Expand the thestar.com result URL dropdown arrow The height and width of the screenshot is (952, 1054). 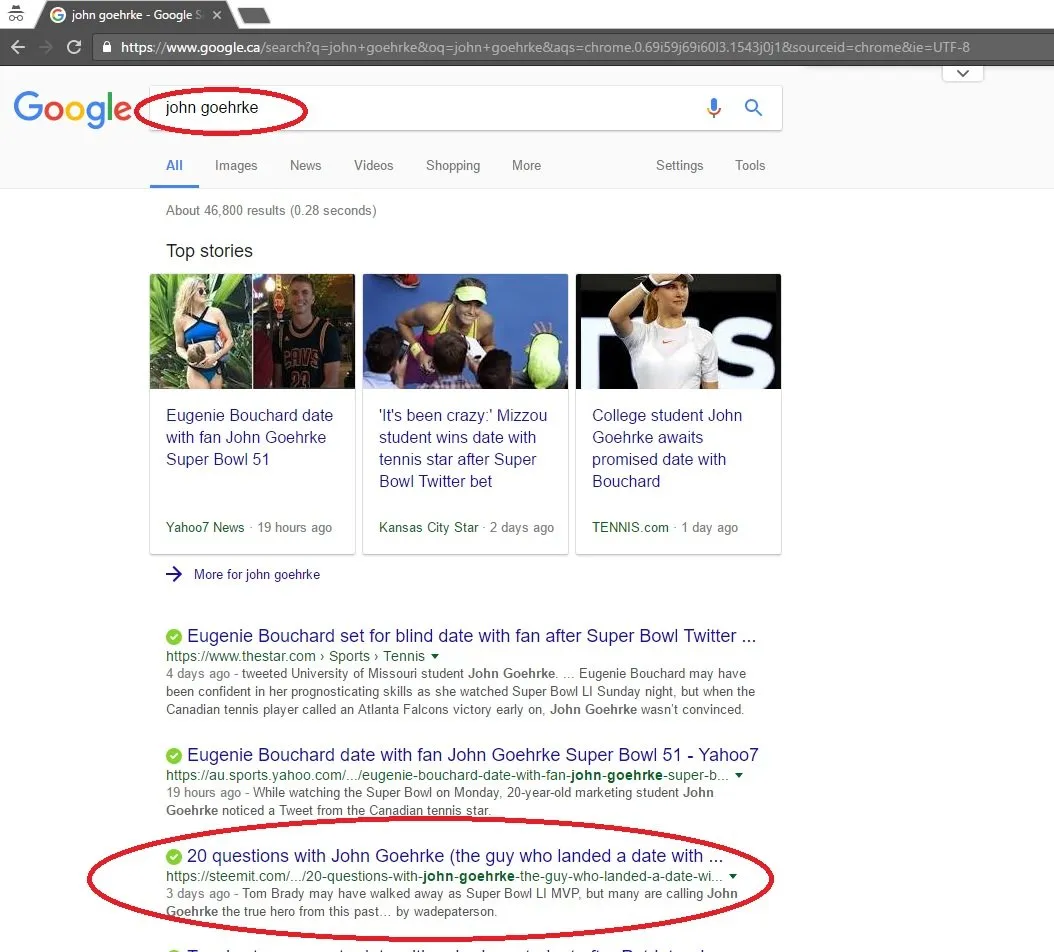435,656
